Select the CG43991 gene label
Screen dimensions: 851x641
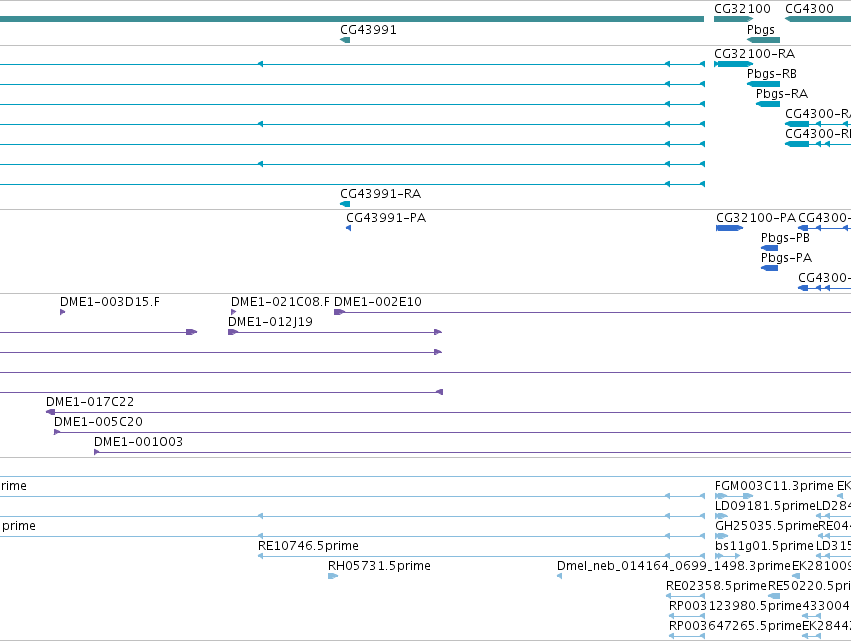(x=368, y=30)
